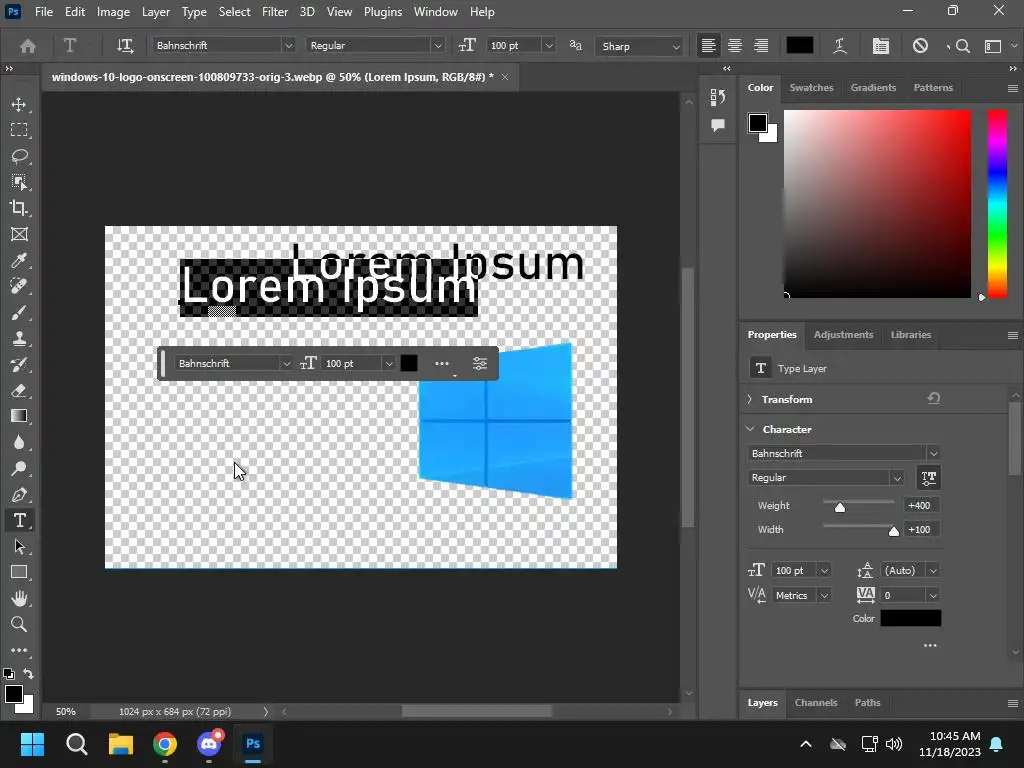Select the Dodge tool
This screenshot has width=1024, height=768.
19,468
